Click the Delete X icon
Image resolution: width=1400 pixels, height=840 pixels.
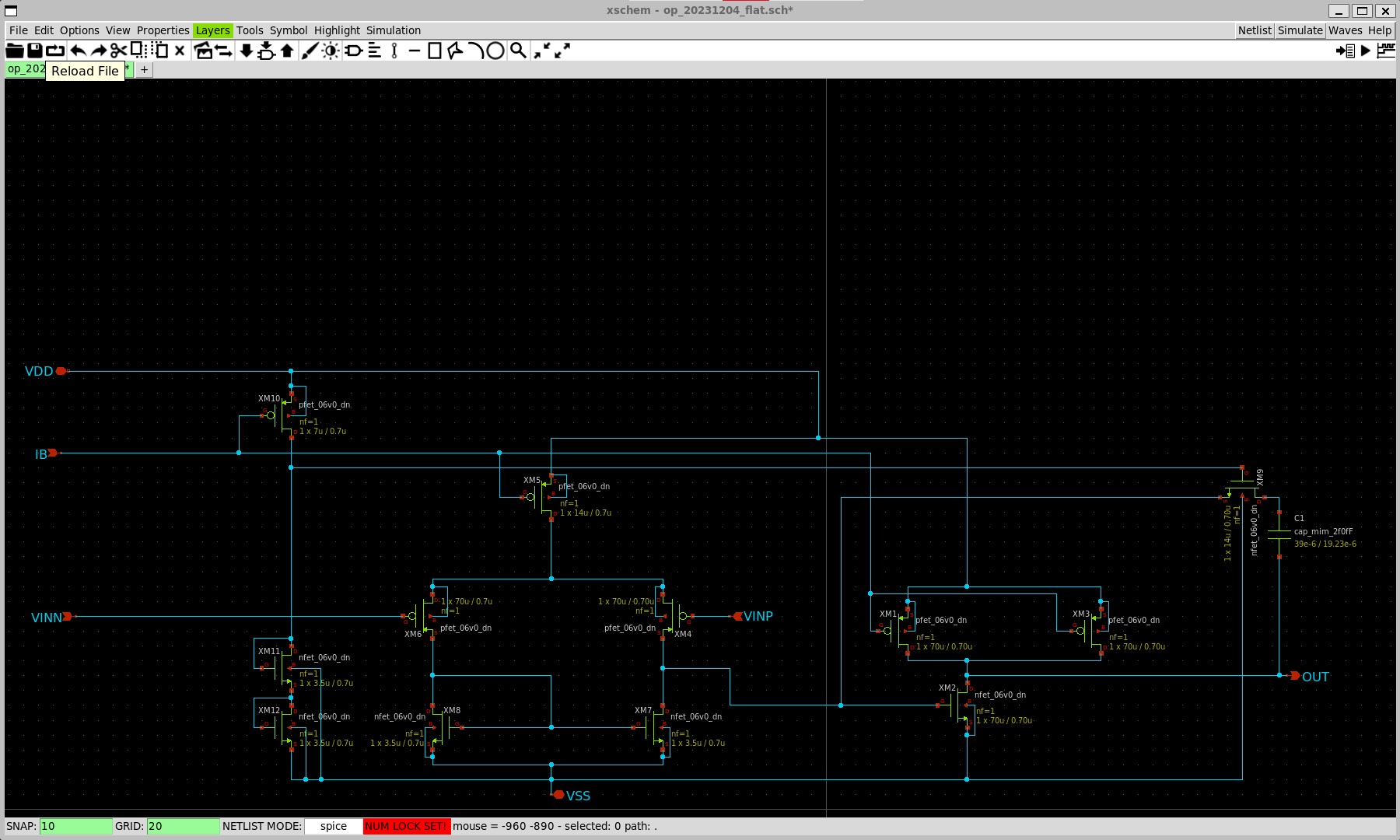pyautogui.click(x=180, y=51)
